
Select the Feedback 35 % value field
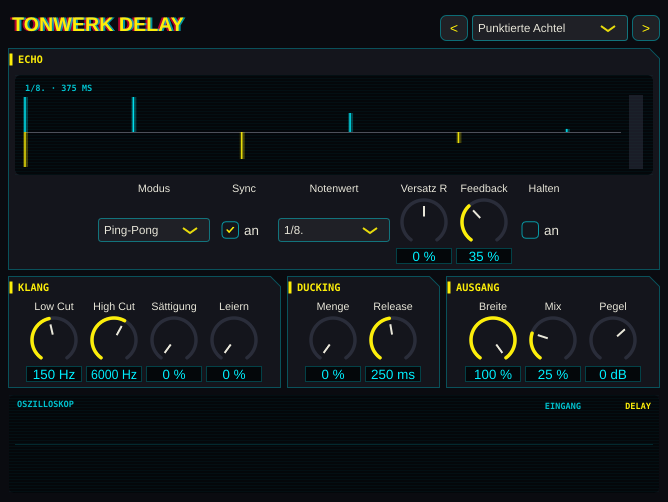tap(484, 256)
